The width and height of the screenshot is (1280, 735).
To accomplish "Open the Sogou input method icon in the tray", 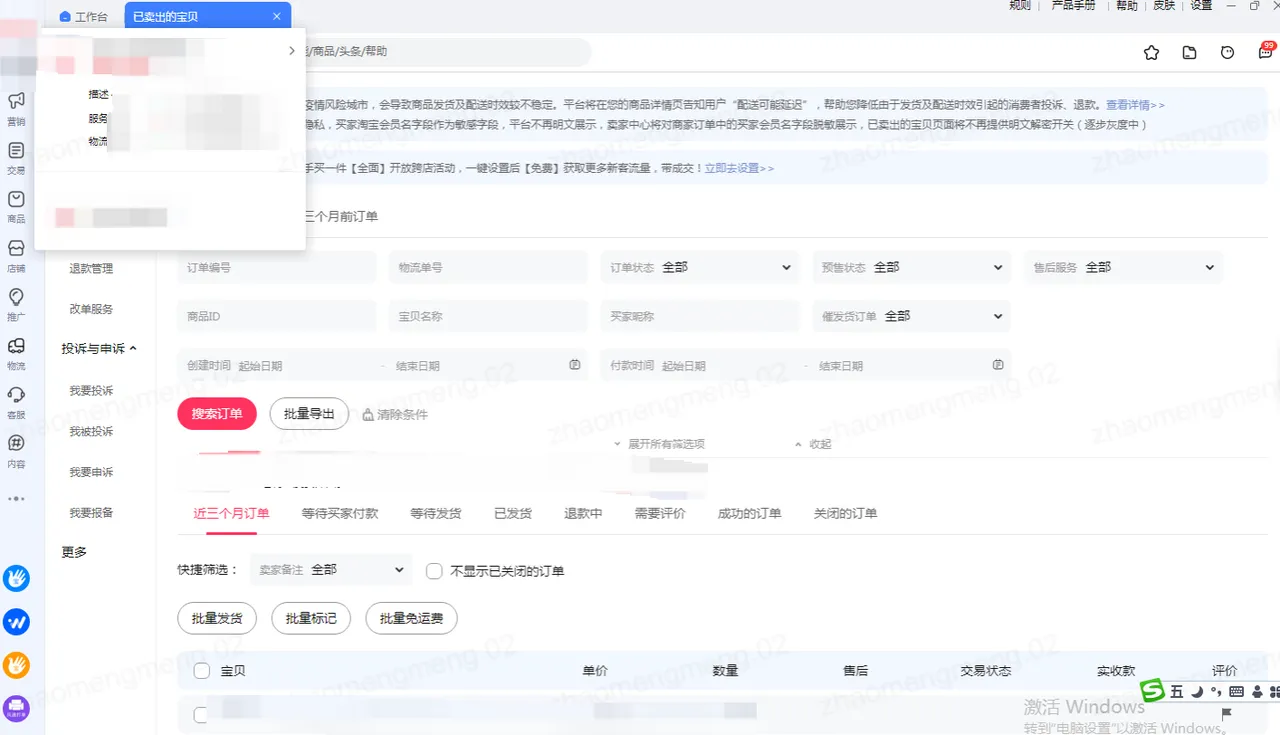I will click(1154, 691).
